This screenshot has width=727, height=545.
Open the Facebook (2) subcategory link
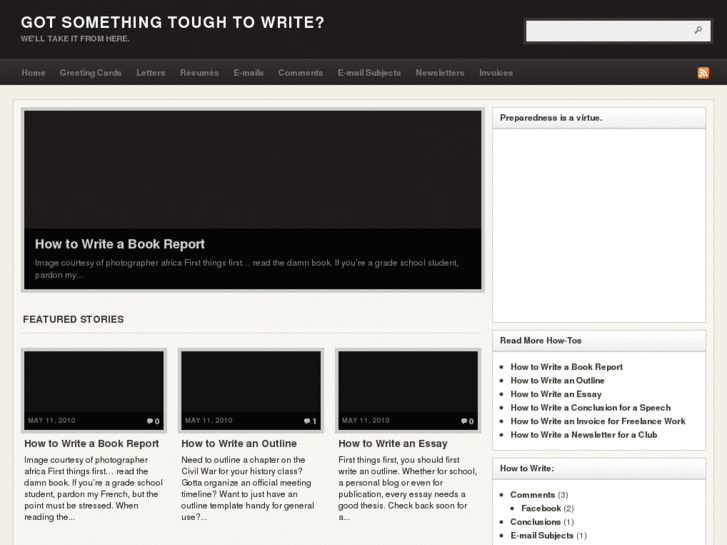click(x=541, y=508)
